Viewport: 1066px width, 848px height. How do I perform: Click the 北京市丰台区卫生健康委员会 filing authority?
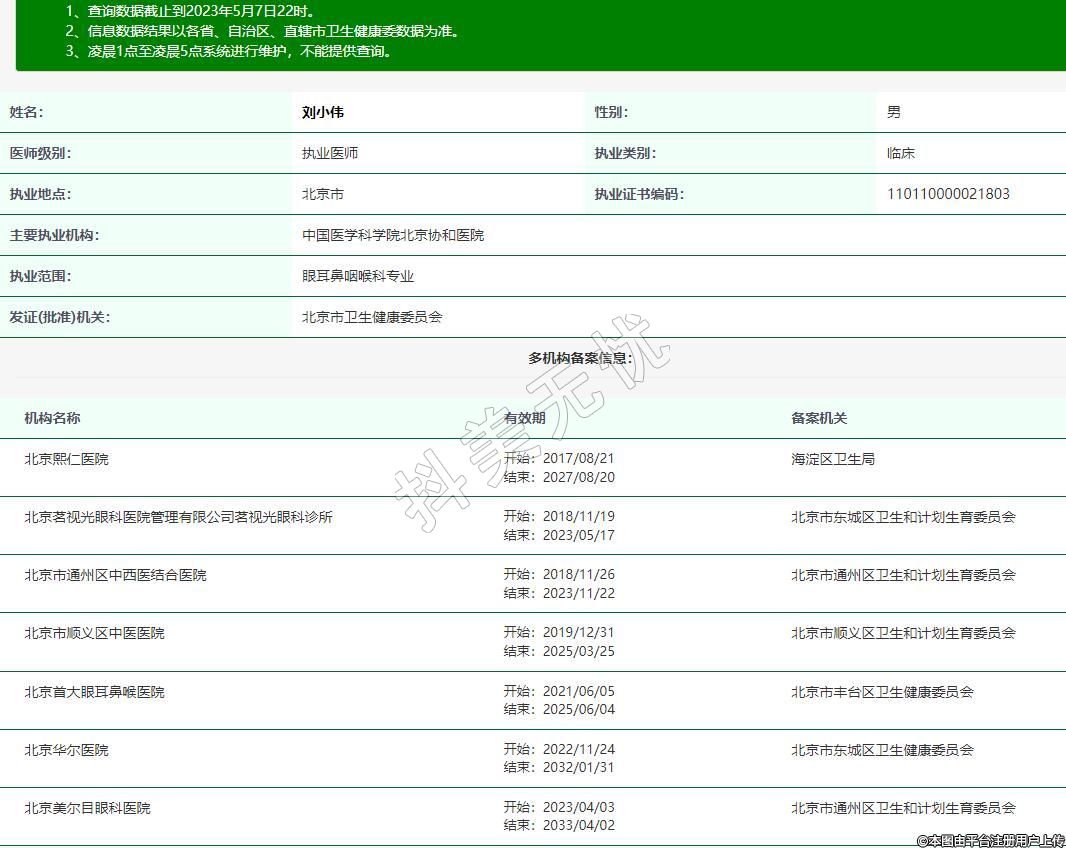tap(882, 692)
